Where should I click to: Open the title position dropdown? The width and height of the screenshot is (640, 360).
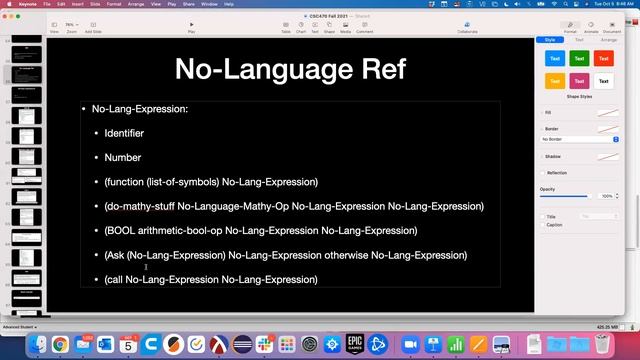[x=599, y=216]
